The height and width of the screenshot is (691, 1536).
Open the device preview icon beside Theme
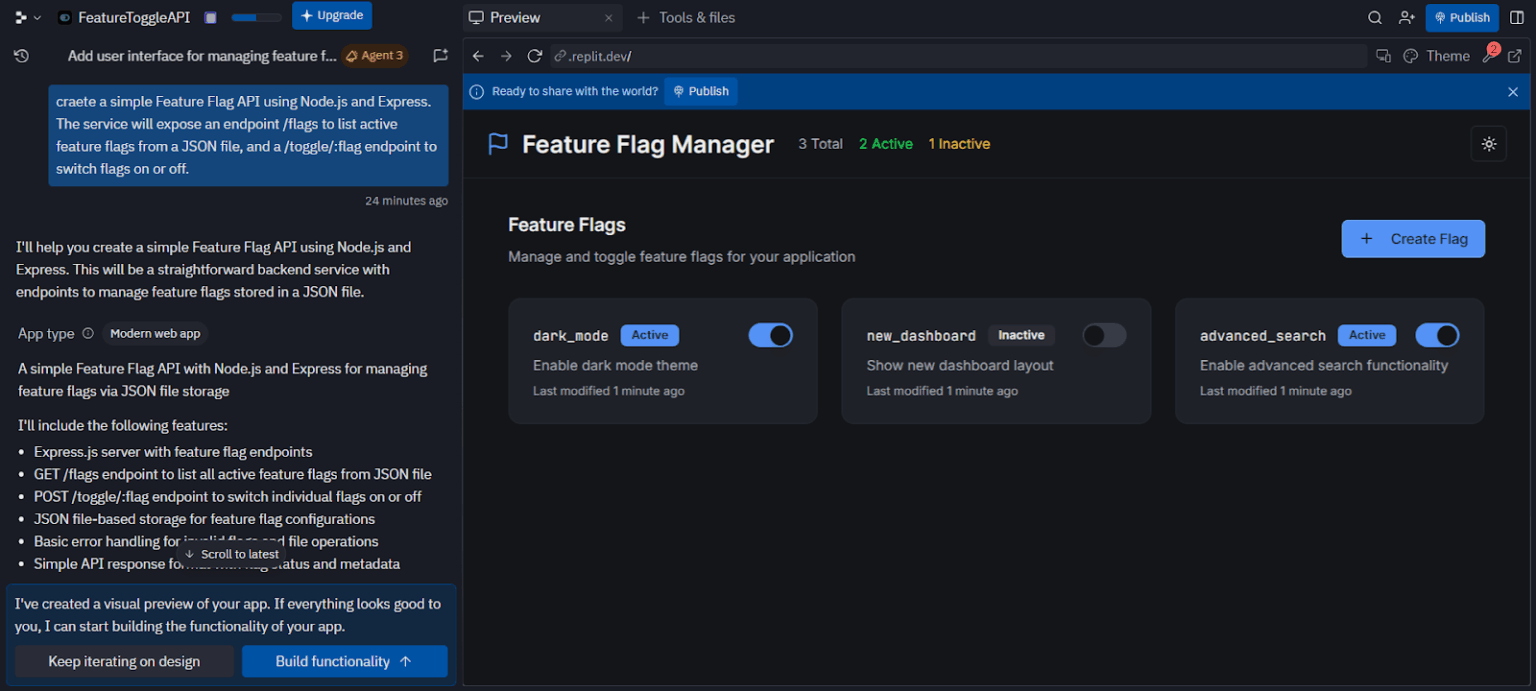point(1383,56)
